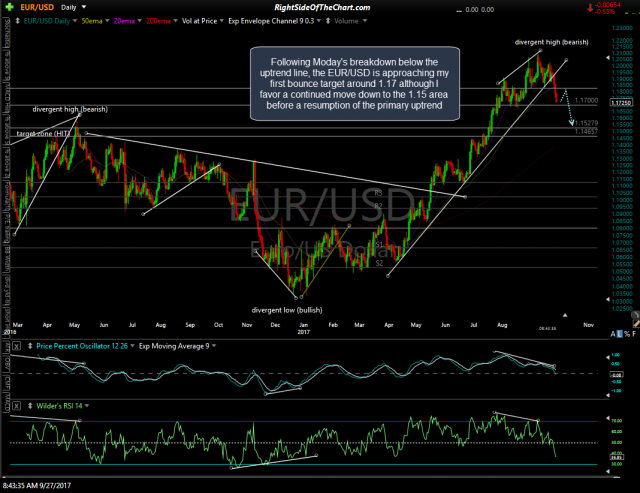Click the 'target zone (HIT)' label
This screenshot has width=640, height=493.
point(43,134)
